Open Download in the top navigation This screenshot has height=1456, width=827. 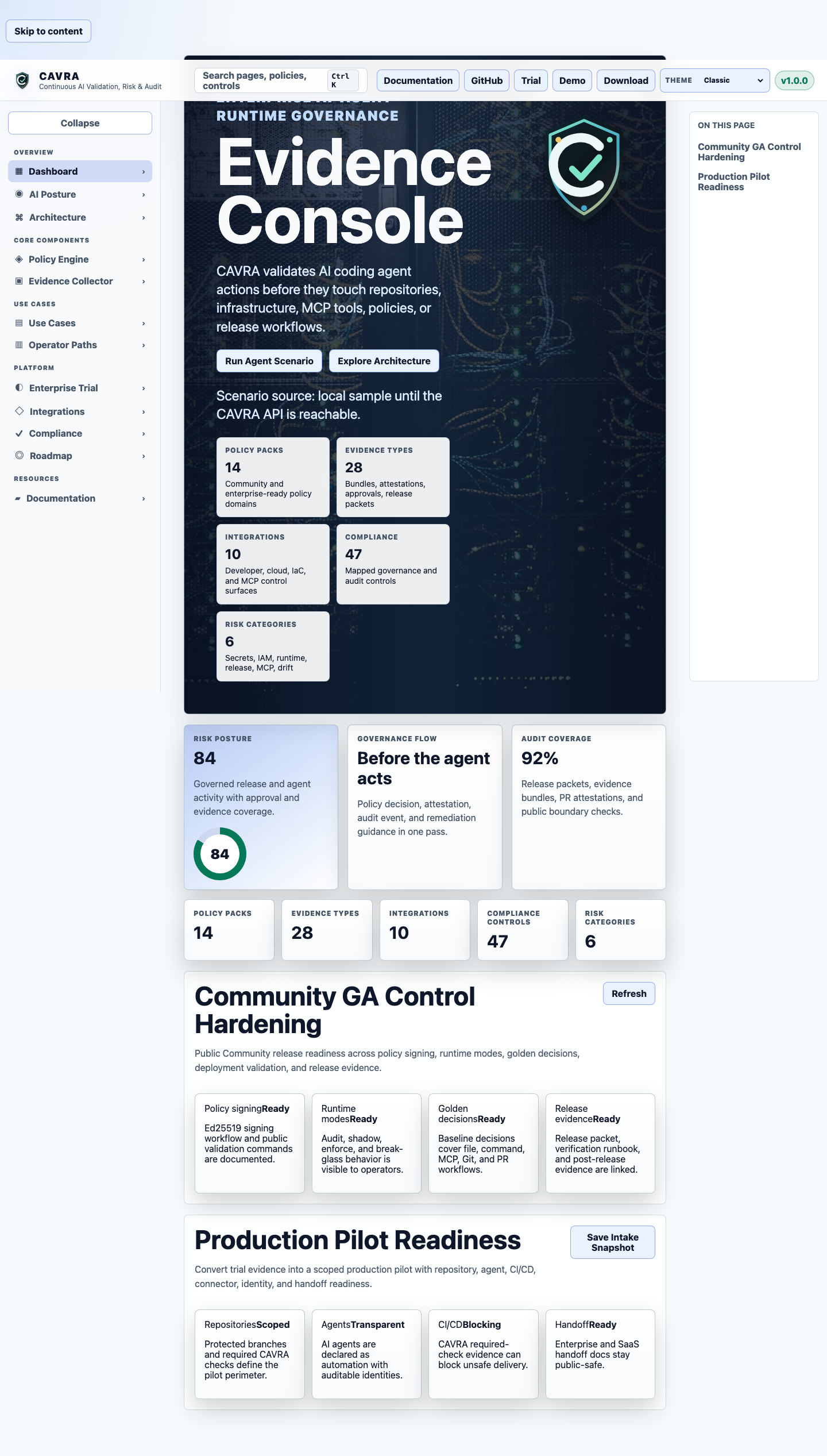626,80
